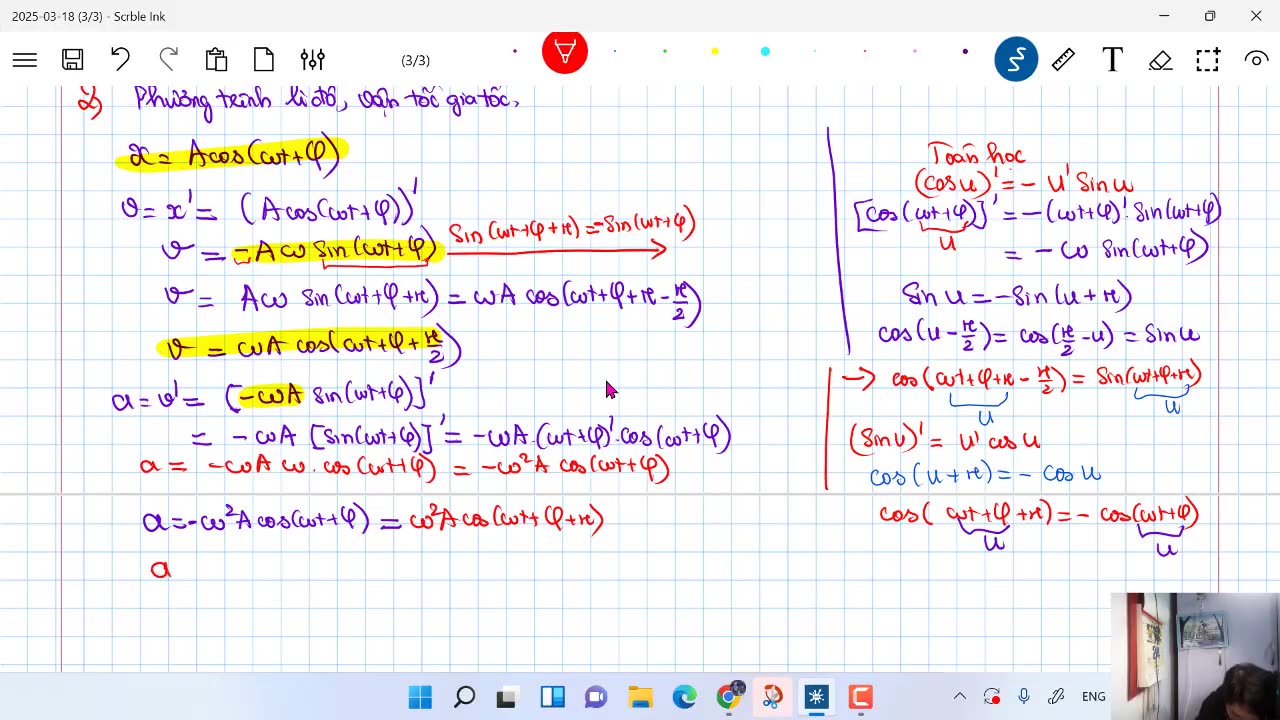
Task: Activate the rectangular selection tool
Action: point(1208,60)
